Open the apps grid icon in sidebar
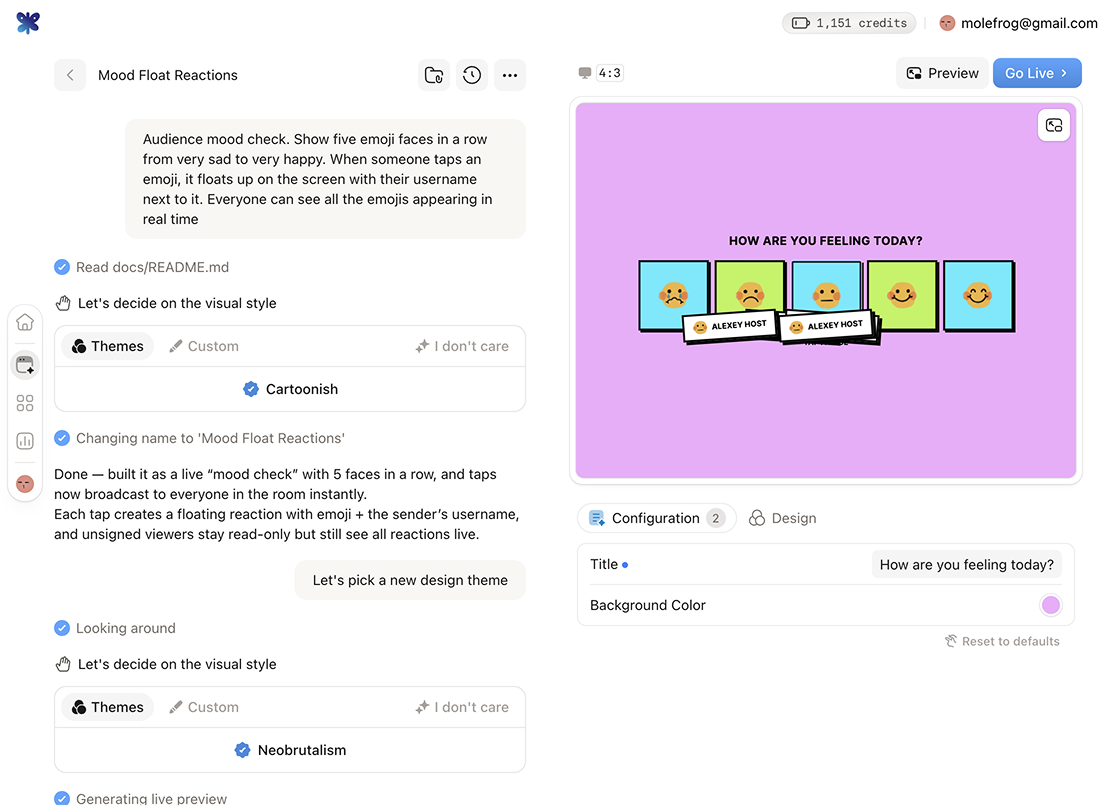1118x807 pixels. coord(24,403)
